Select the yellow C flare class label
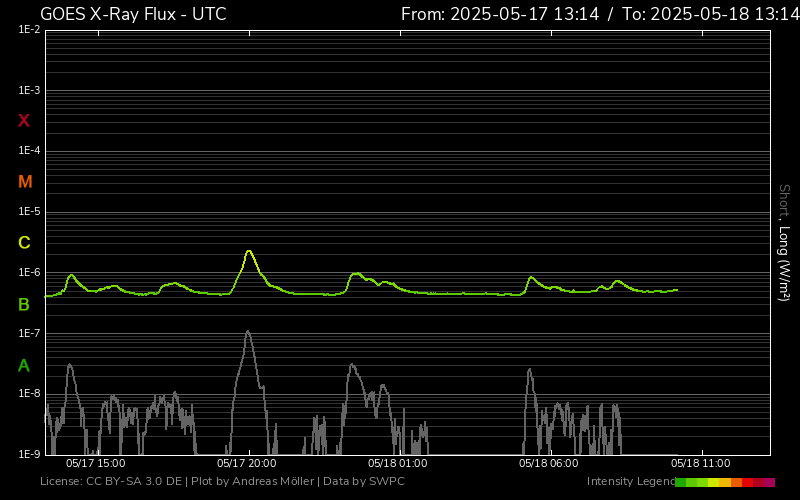The image size is (800, 500). [x=24, y=243]
